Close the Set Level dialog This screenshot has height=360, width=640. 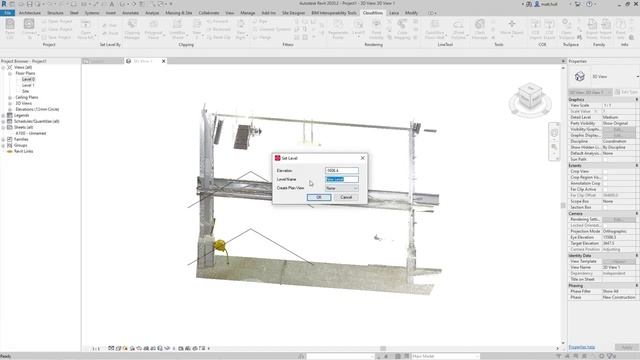(x=362, y=158)
